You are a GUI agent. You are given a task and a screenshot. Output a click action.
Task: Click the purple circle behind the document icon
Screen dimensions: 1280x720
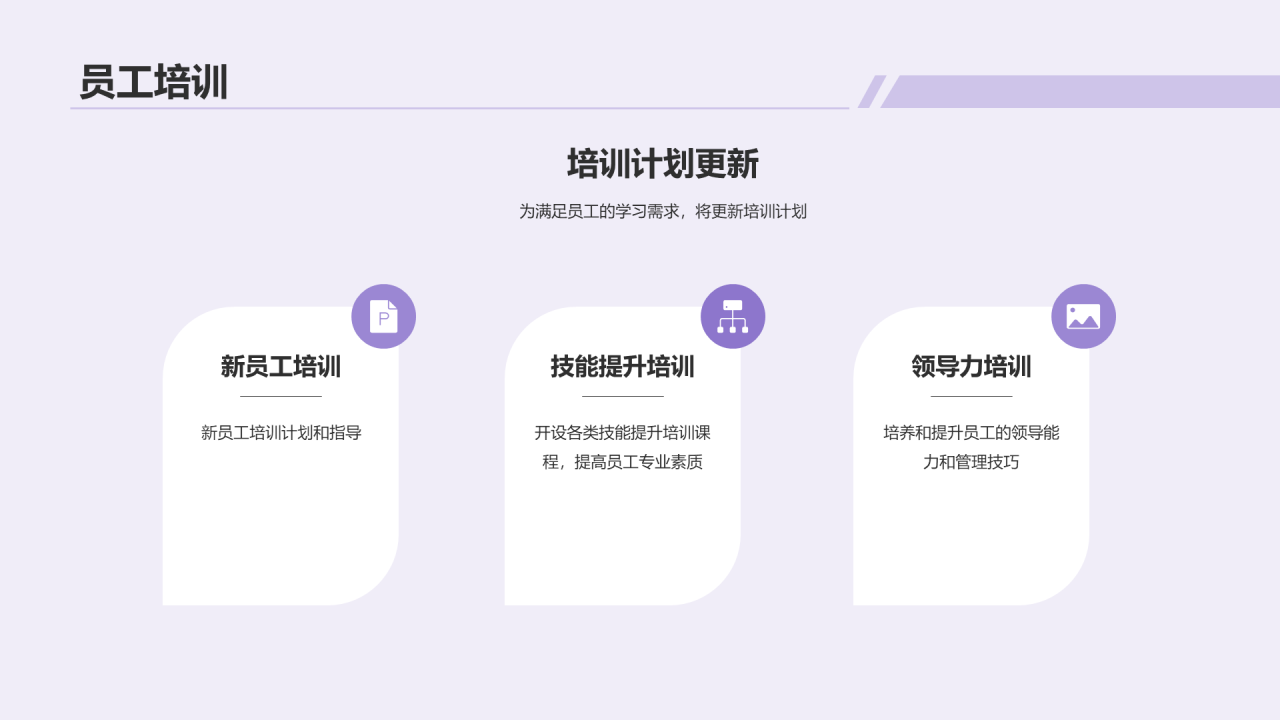pyautogui.click(x=383, y=315)
